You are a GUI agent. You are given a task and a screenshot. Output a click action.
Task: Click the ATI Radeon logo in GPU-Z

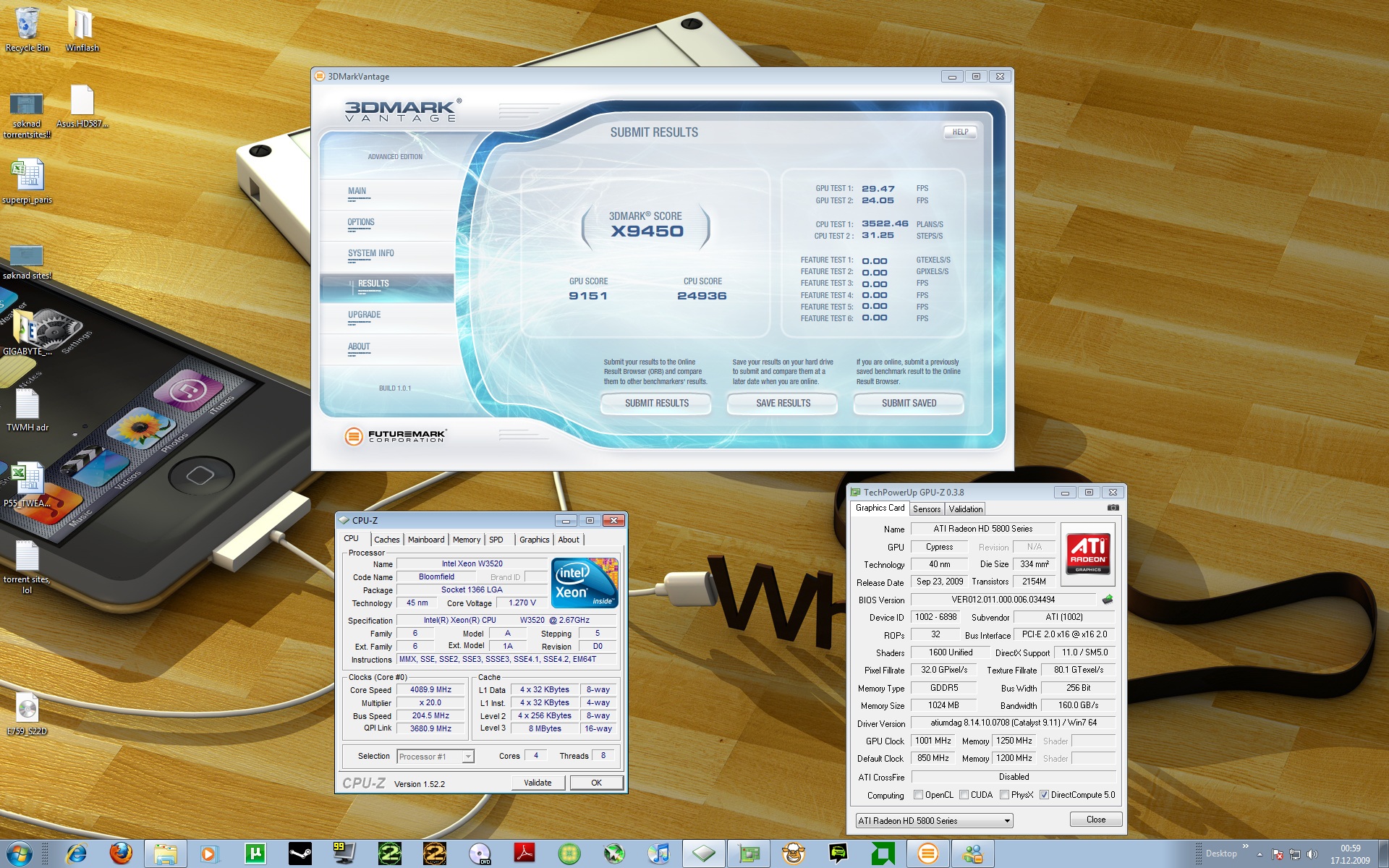(x=1087, y=553)
